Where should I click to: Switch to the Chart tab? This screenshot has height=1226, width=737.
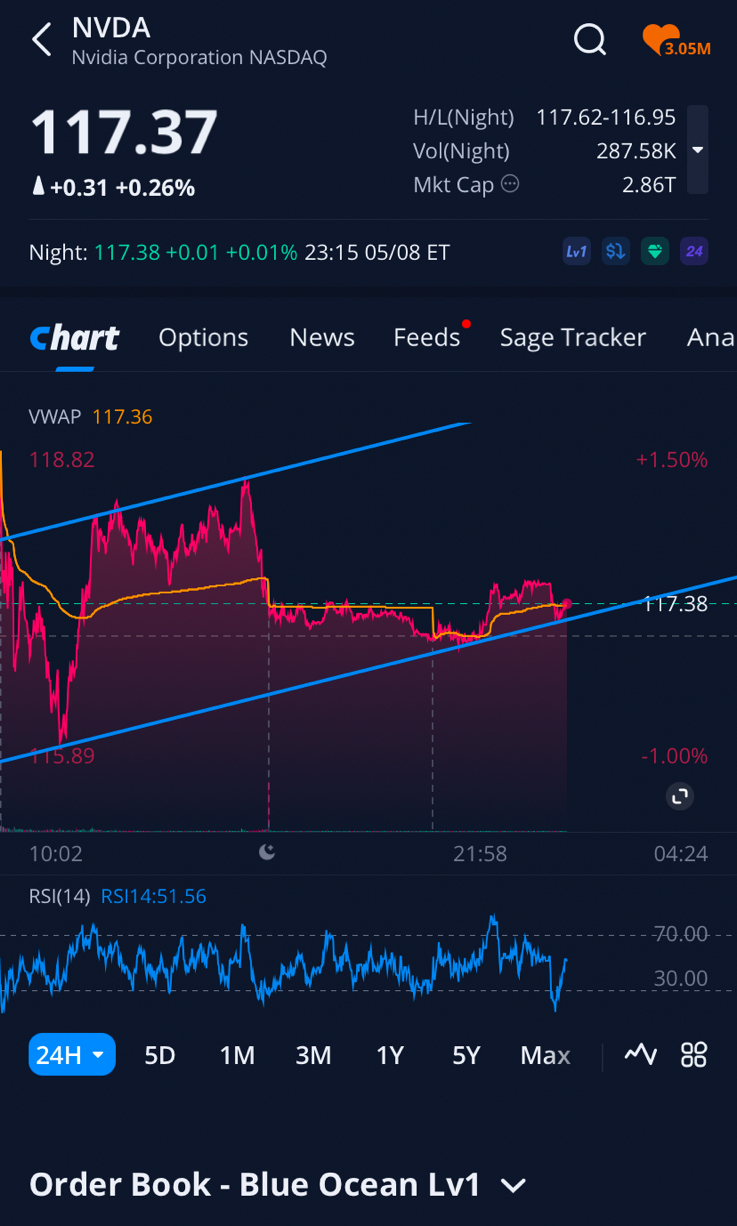coord(74,338)
